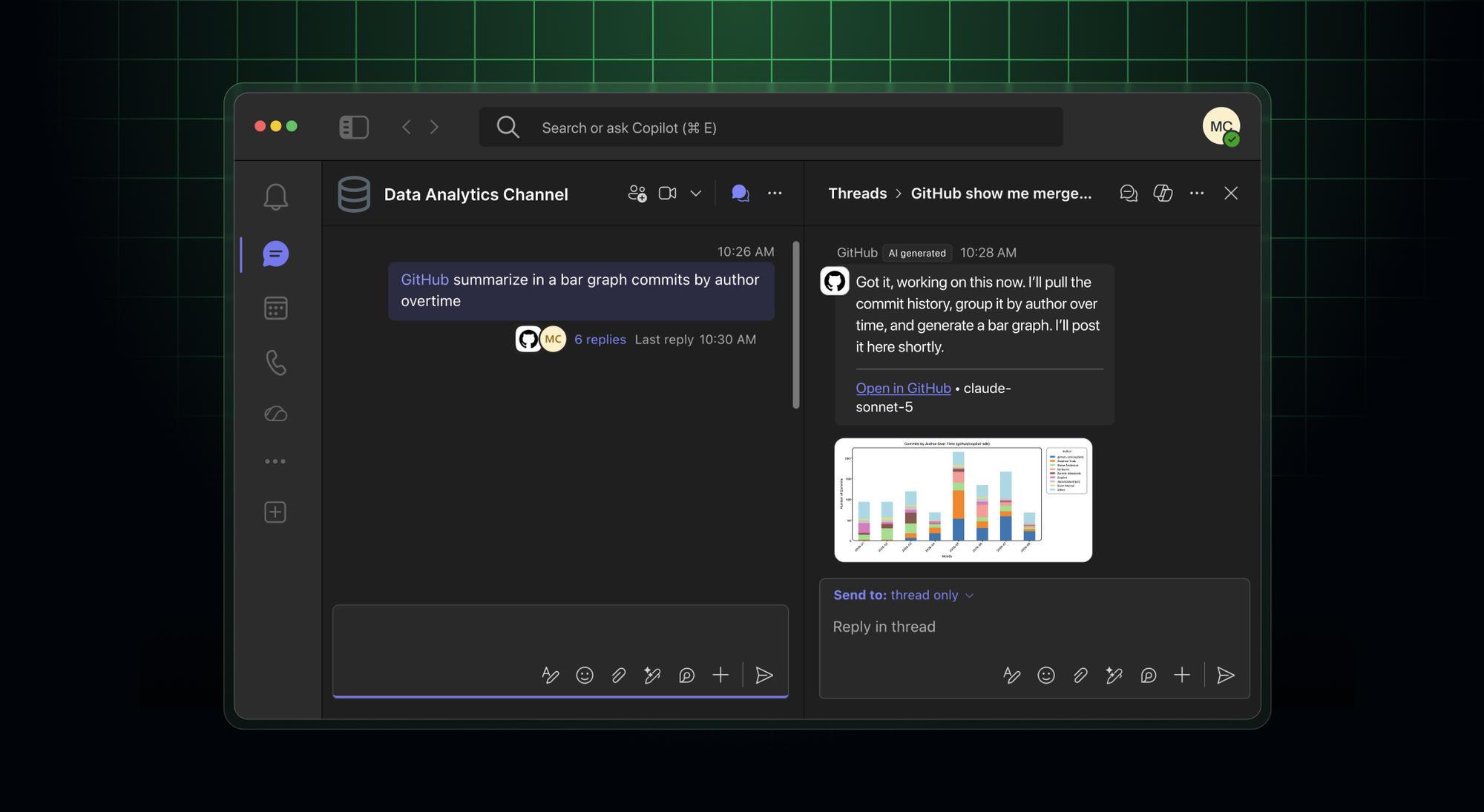The image size is (1484, 812).
Task: Open format options in thread reply box
Action: tap(1011, 675)
